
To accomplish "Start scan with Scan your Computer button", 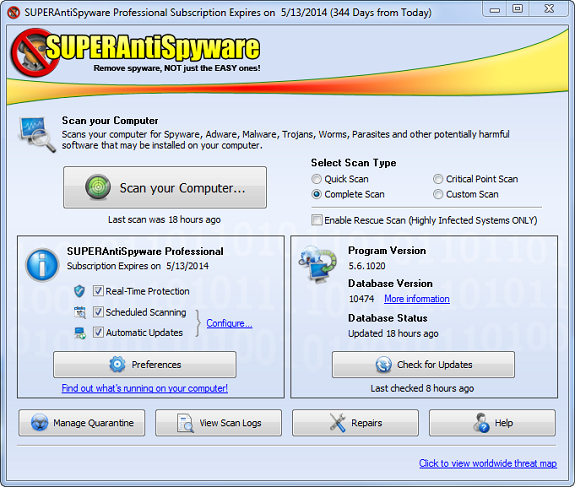I will click(x=165, y=187).
